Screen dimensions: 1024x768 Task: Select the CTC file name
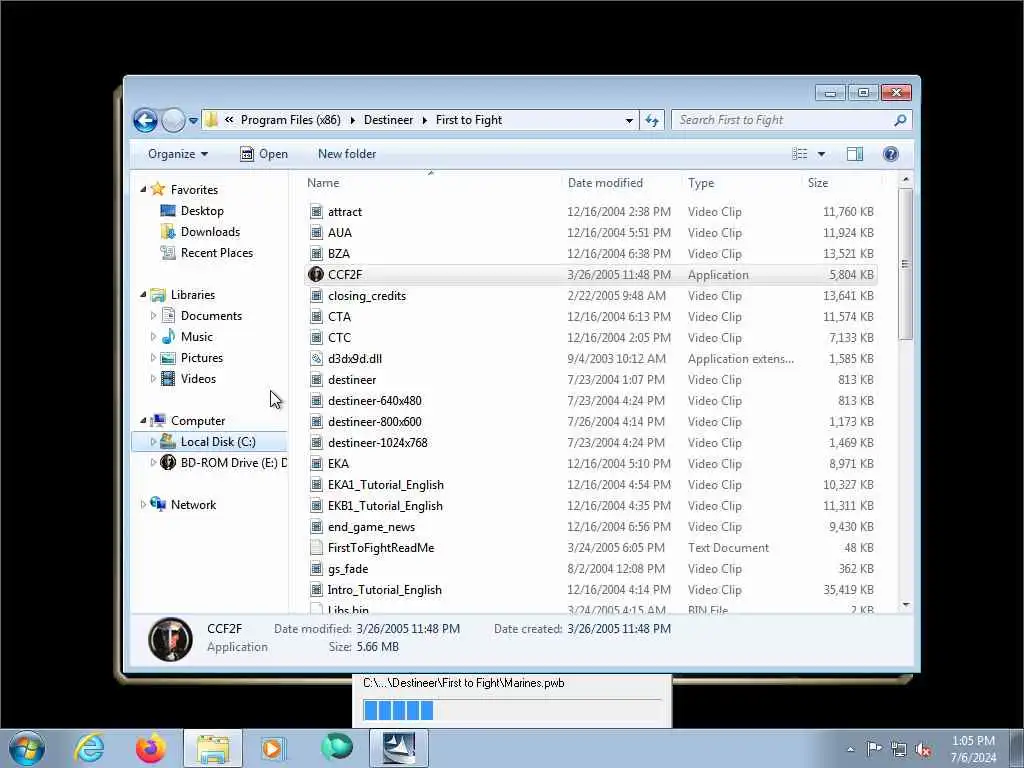(x=339, y=338)
